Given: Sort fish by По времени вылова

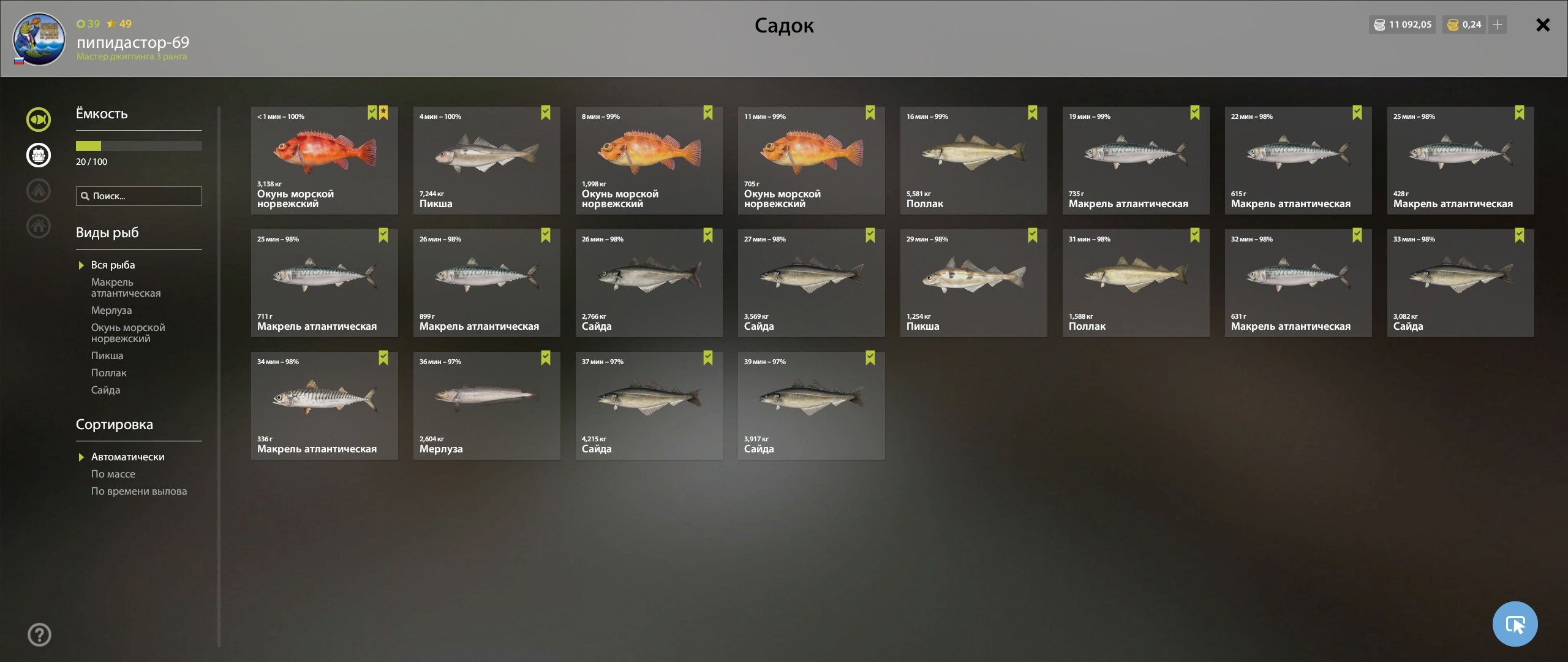Looking at the screenshot, I should point(139,491).
